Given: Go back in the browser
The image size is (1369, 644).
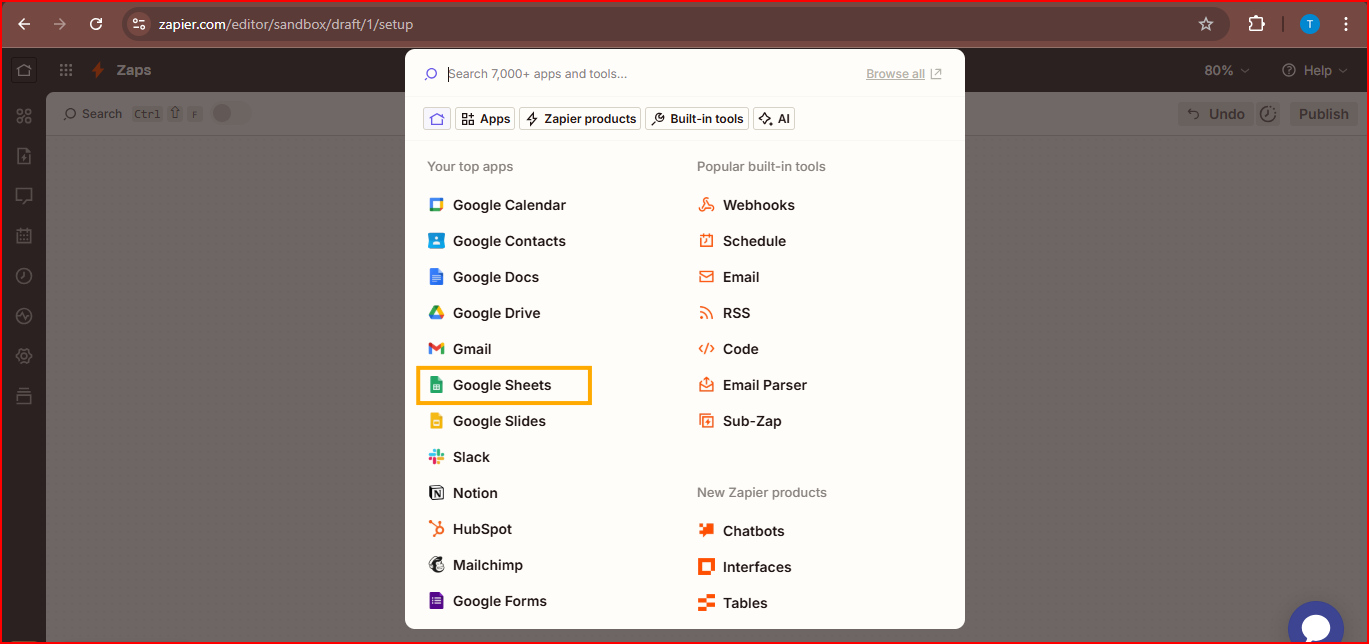Looking at the screenshot, I should (x=24, y=24).
